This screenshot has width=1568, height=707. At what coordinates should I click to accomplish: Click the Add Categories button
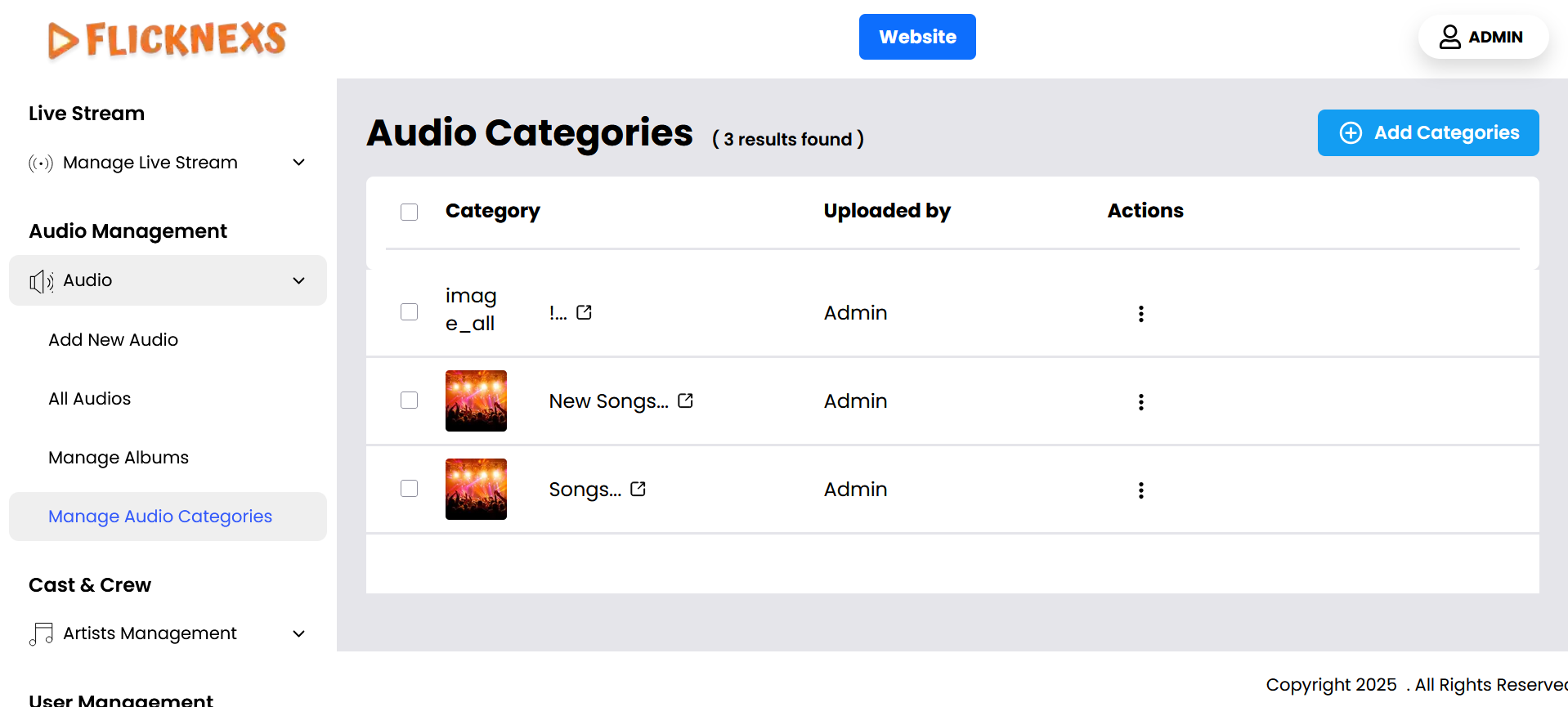[1427, 132]
